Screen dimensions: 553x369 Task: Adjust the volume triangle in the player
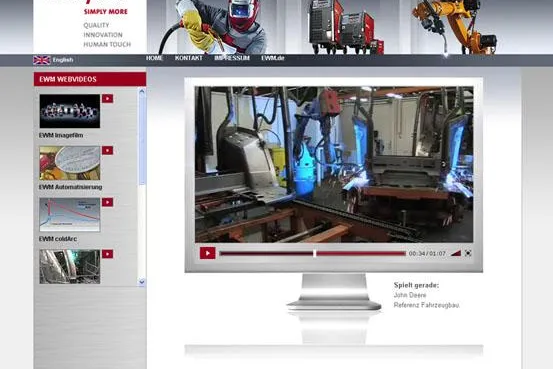pos(456,253)
